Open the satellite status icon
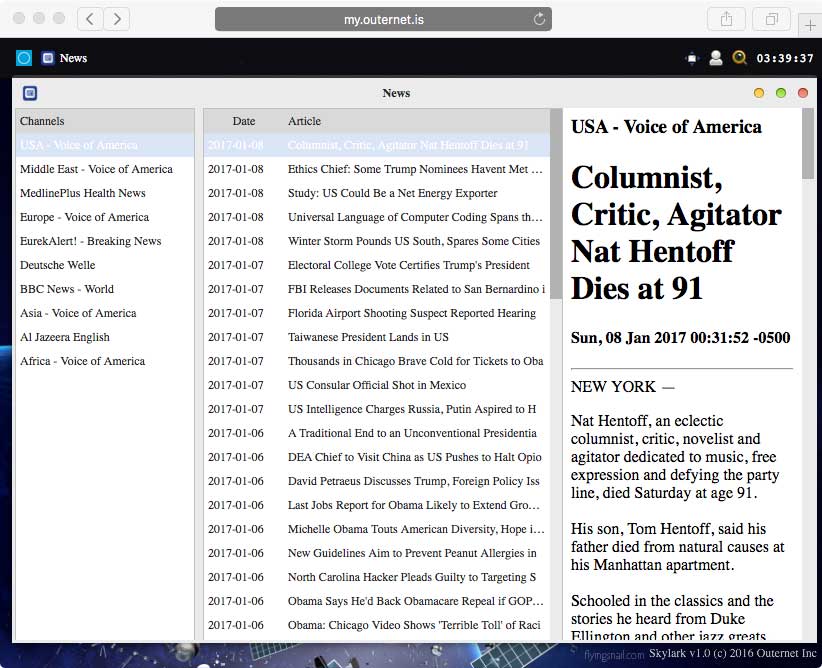Screen dimensions: 822x668 (x=692, y=58)
